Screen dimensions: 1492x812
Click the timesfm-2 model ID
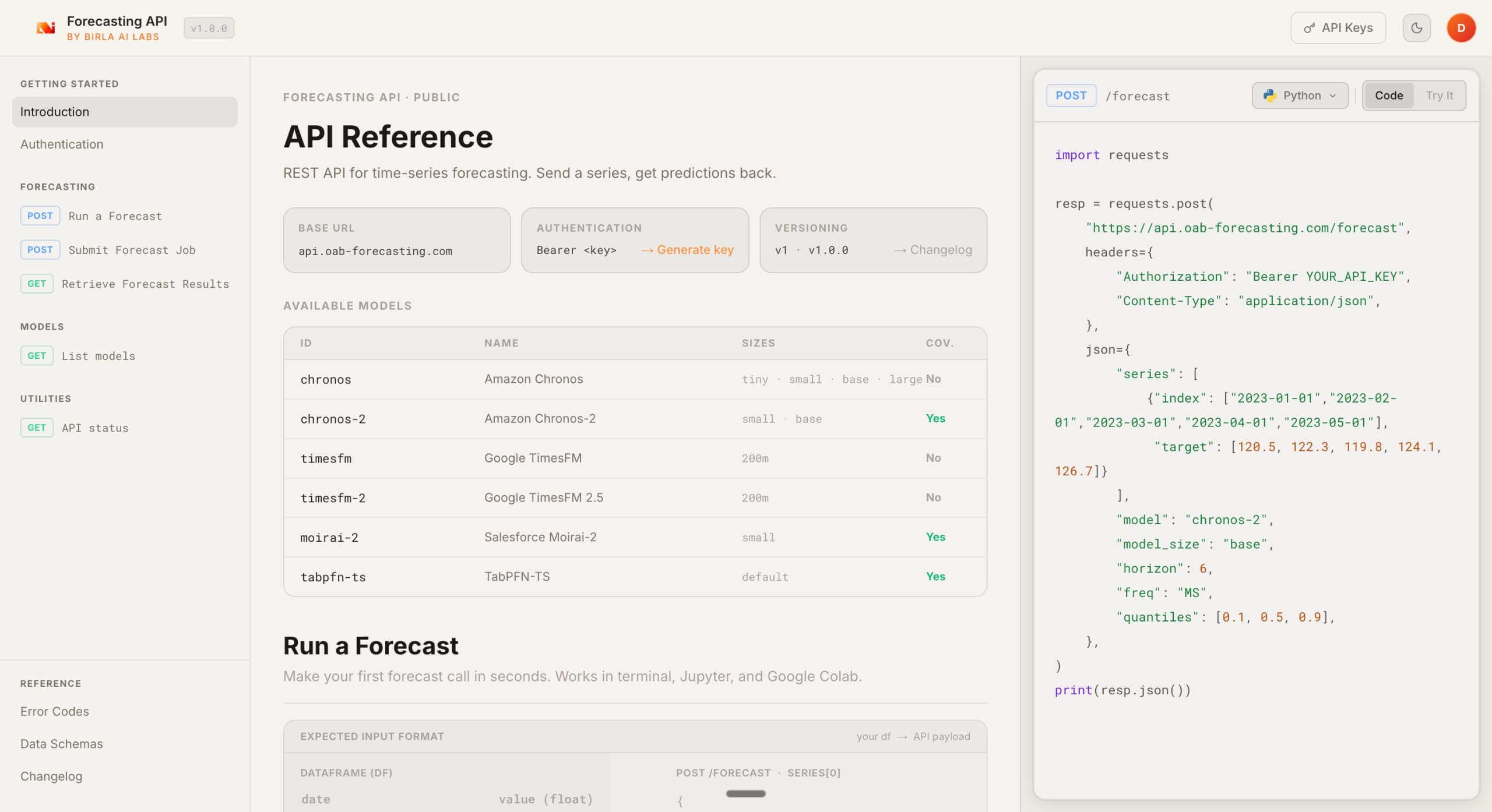(x=333, y=498)
